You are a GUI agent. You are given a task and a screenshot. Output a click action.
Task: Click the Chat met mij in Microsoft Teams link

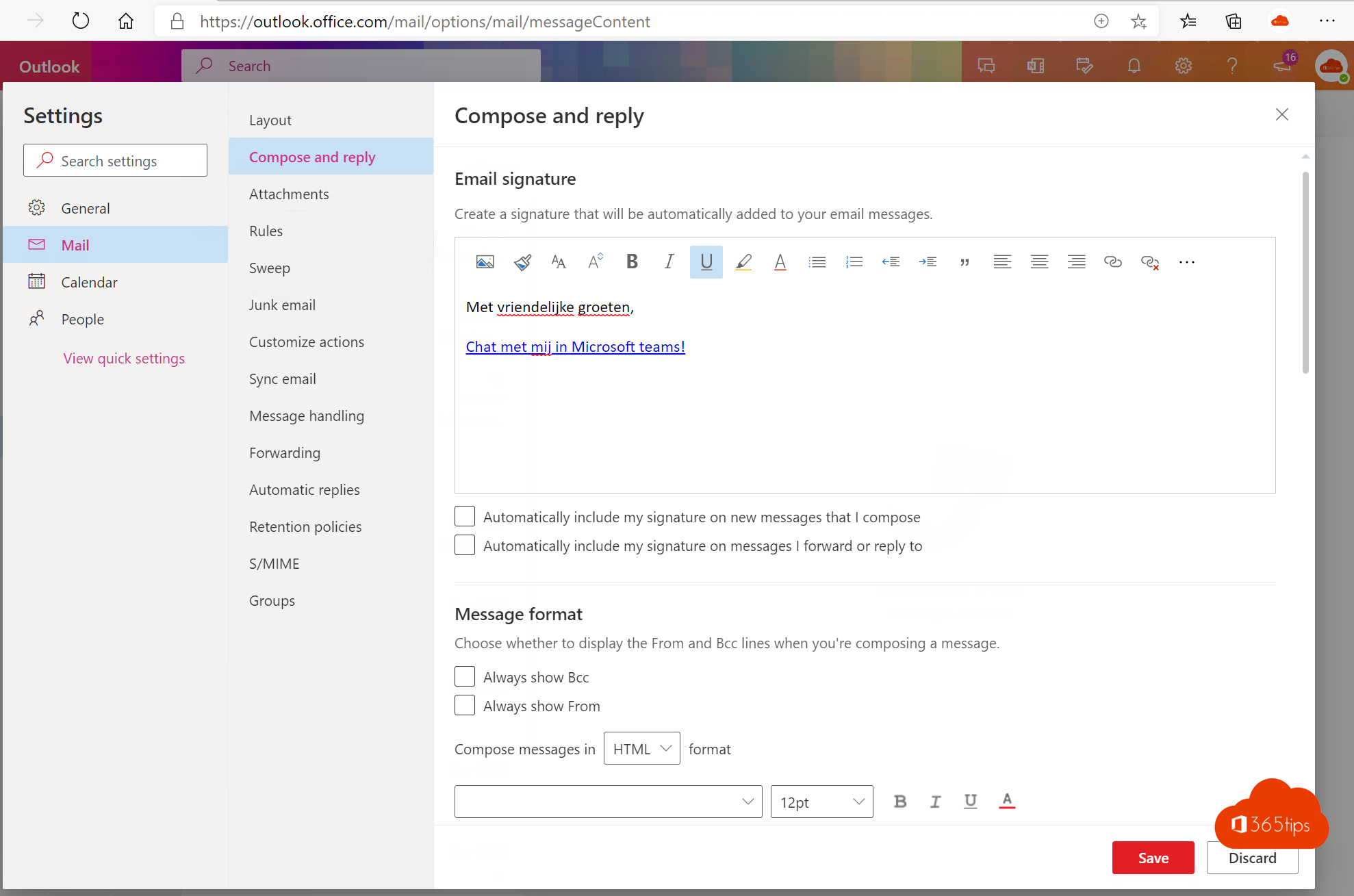point(575,346)
